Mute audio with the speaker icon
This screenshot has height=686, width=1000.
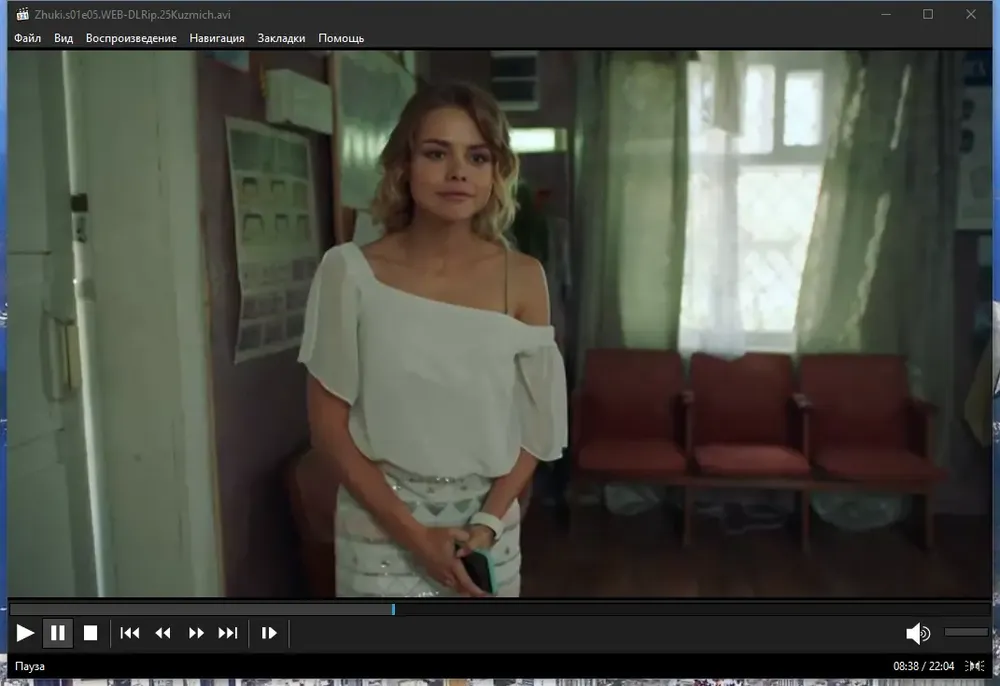[x=918, y=633]
